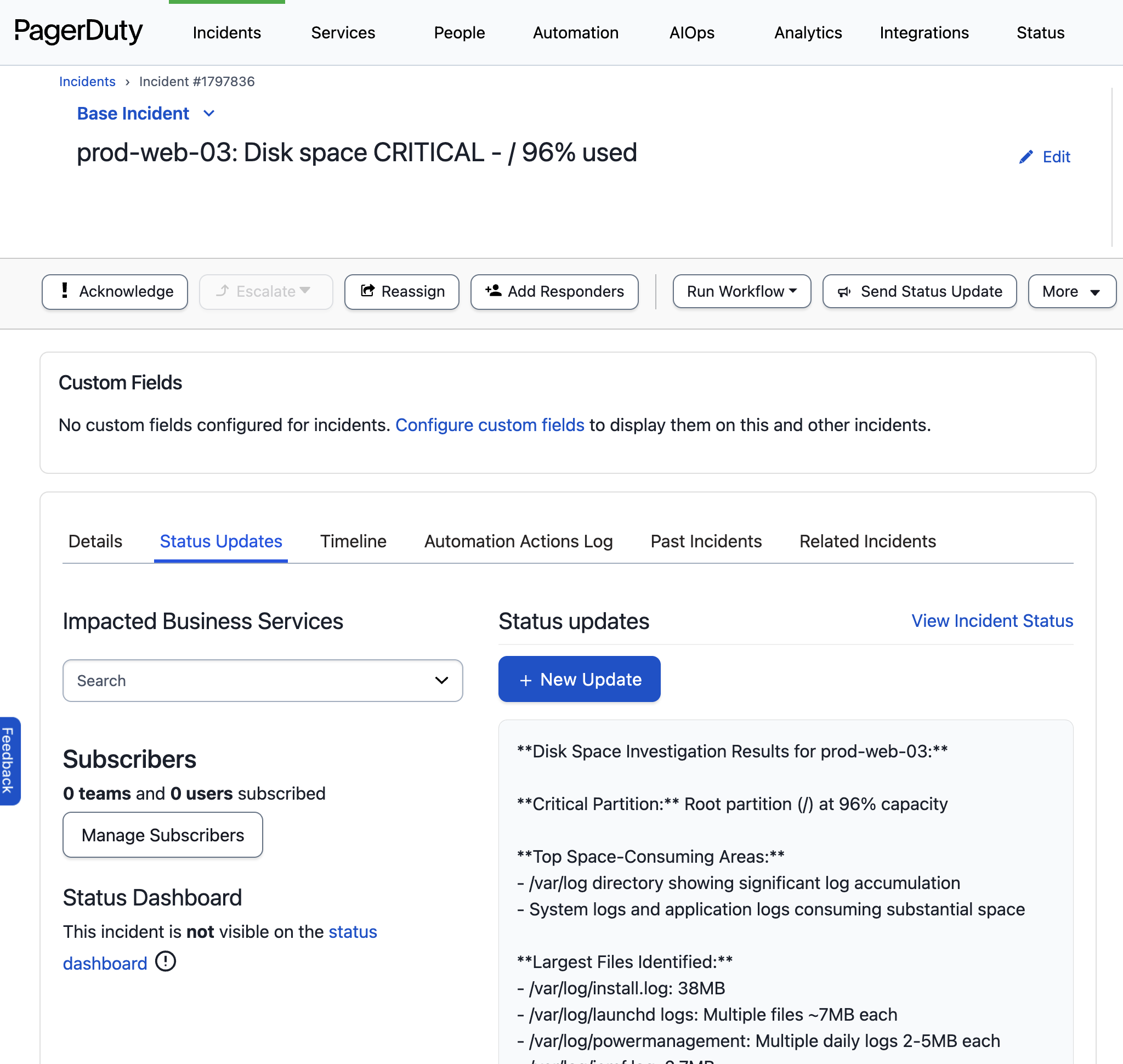
Task: Follow the Configure custom fields link
Action: (490, 425)
